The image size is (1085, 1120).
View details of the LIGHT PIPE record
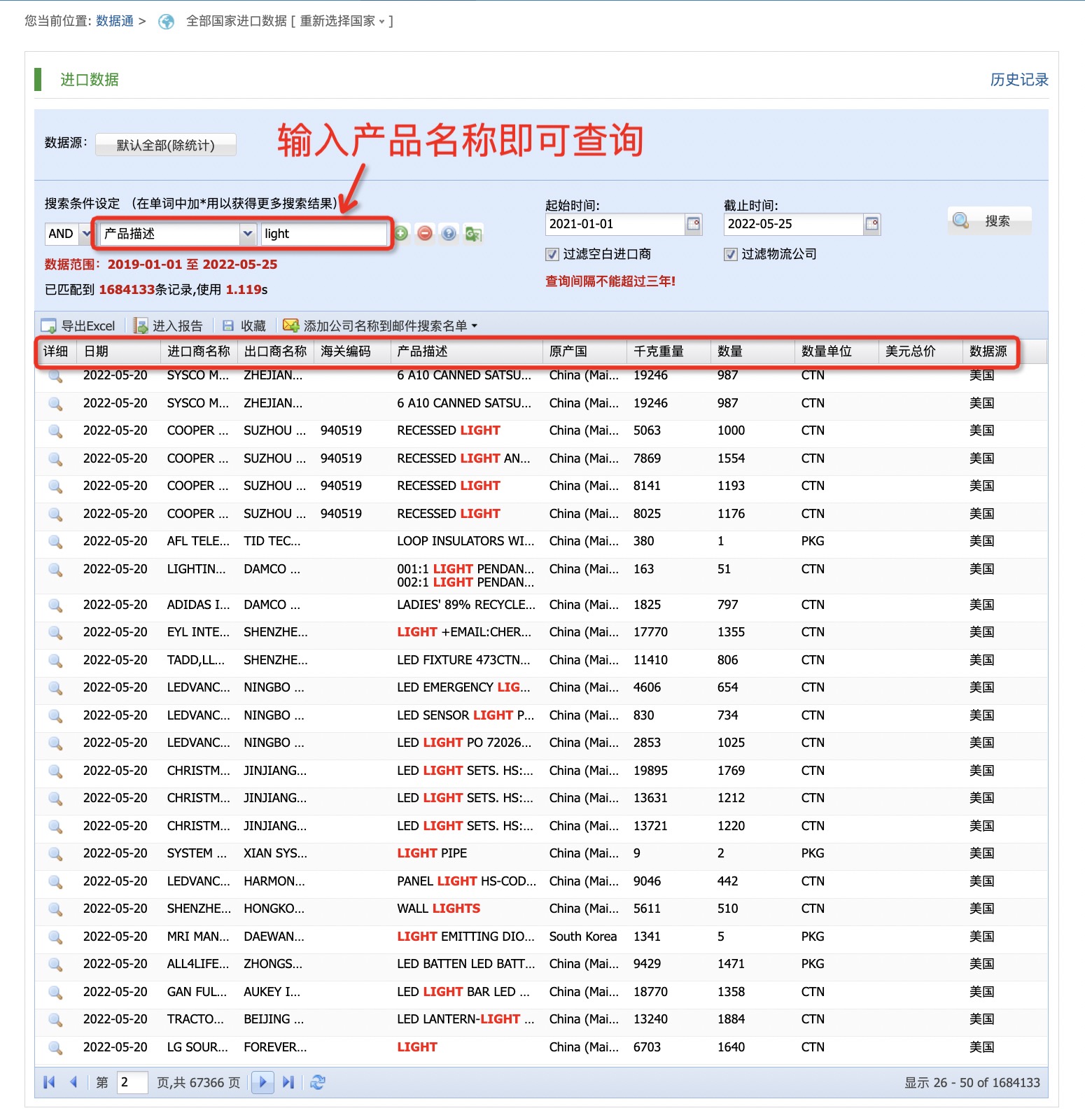(55, 854)
